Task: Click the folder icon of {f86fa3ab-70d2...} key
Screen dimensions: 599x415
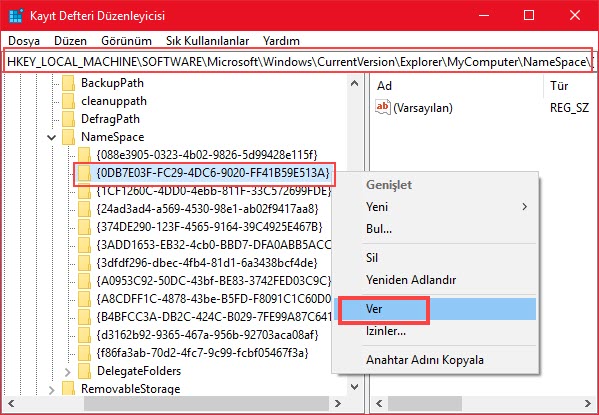Action: click(84, 353)
